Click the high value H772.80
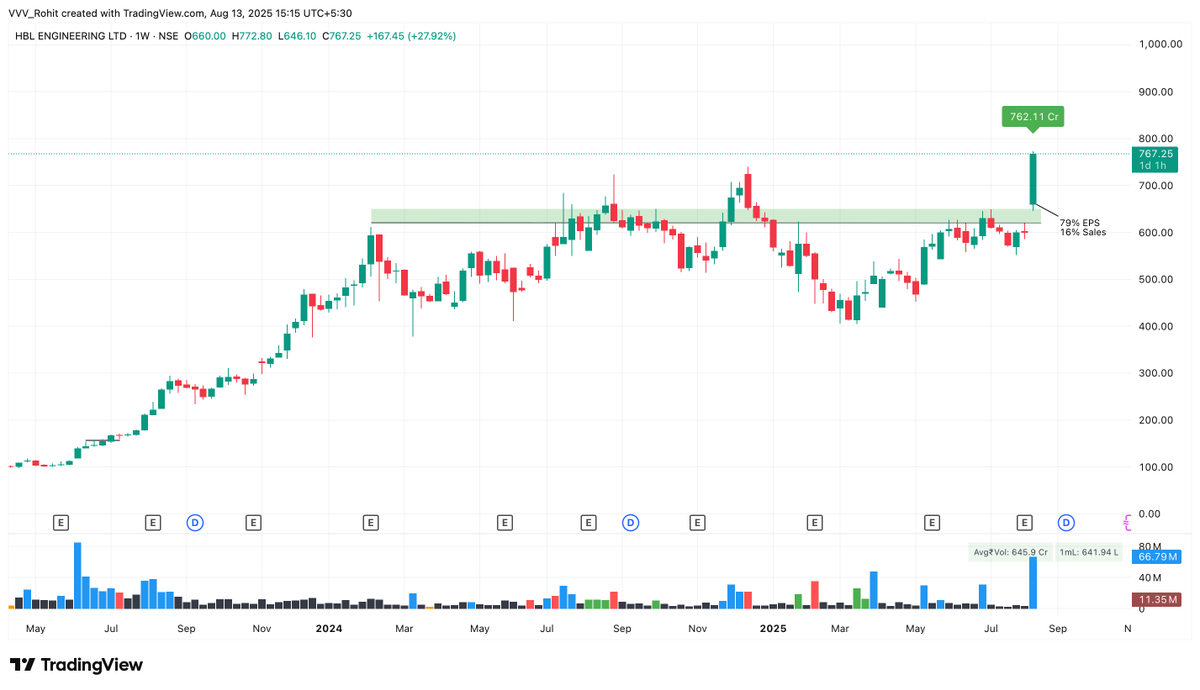Viewport: 1200px width, 690px height. [252, 36]
